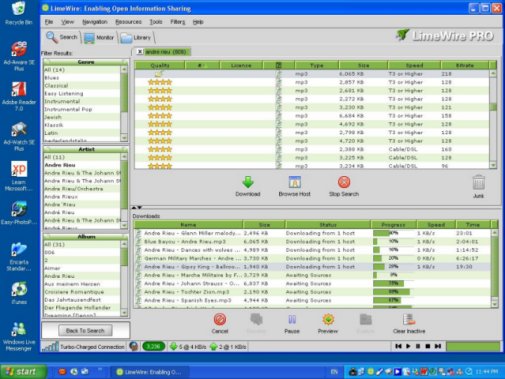Open the Windows start button
This screenshot has width=505, height=379.
[23, 372]
